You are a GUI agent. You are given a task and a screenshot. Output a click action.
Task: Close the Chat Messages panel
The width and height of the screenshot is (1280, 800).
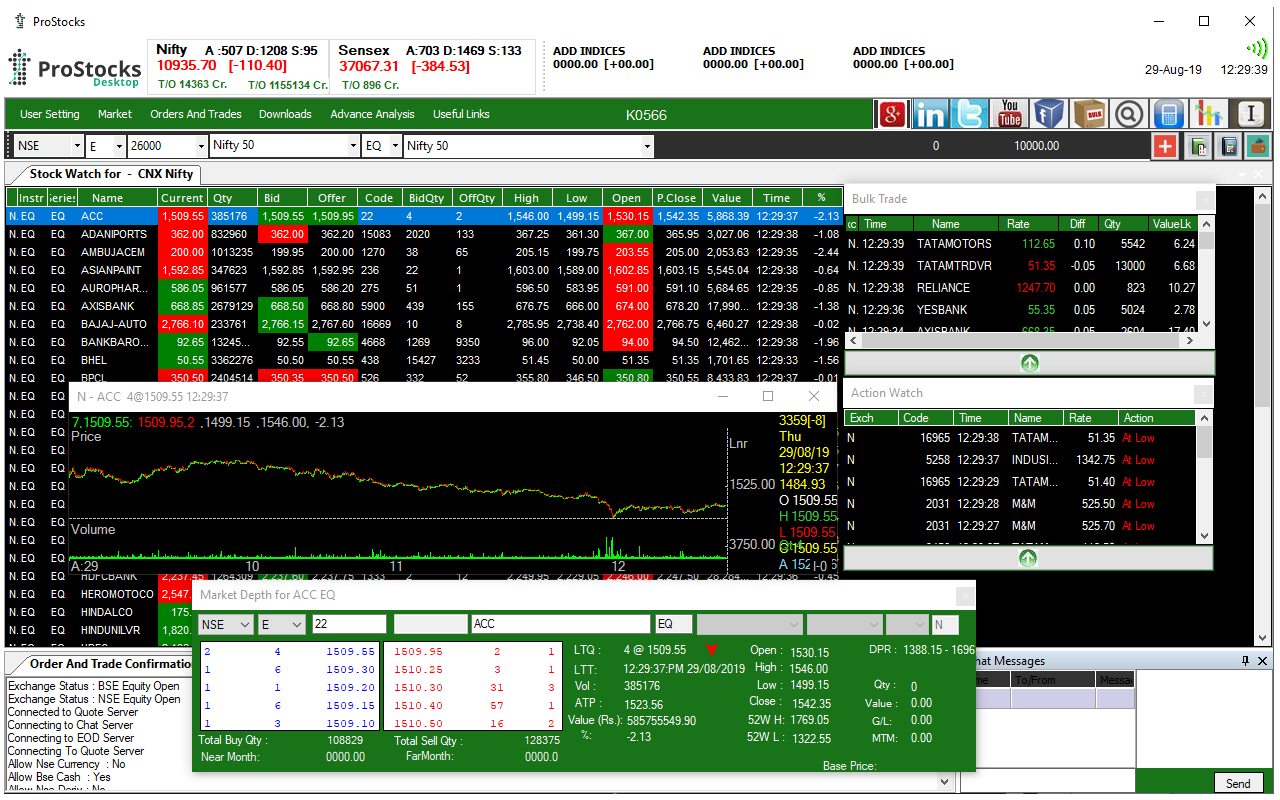(x=1263, y=661)
